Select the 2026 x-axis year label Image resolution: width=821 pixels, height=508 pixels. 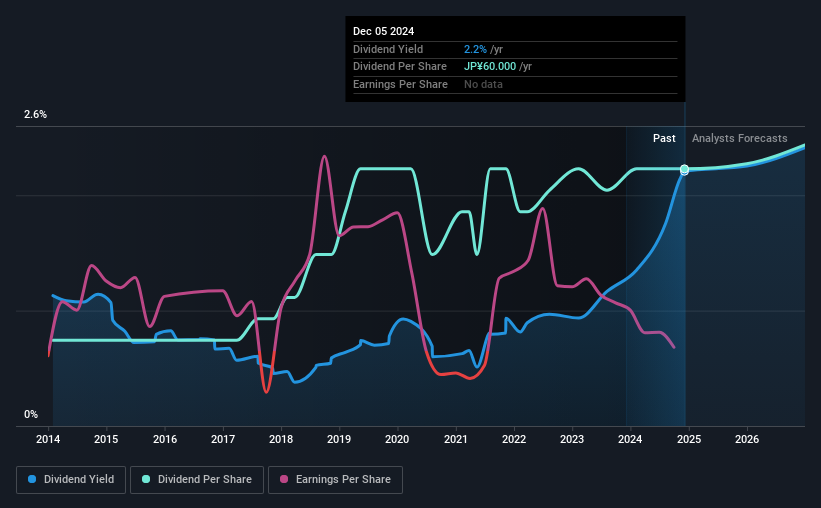[747, 439]
